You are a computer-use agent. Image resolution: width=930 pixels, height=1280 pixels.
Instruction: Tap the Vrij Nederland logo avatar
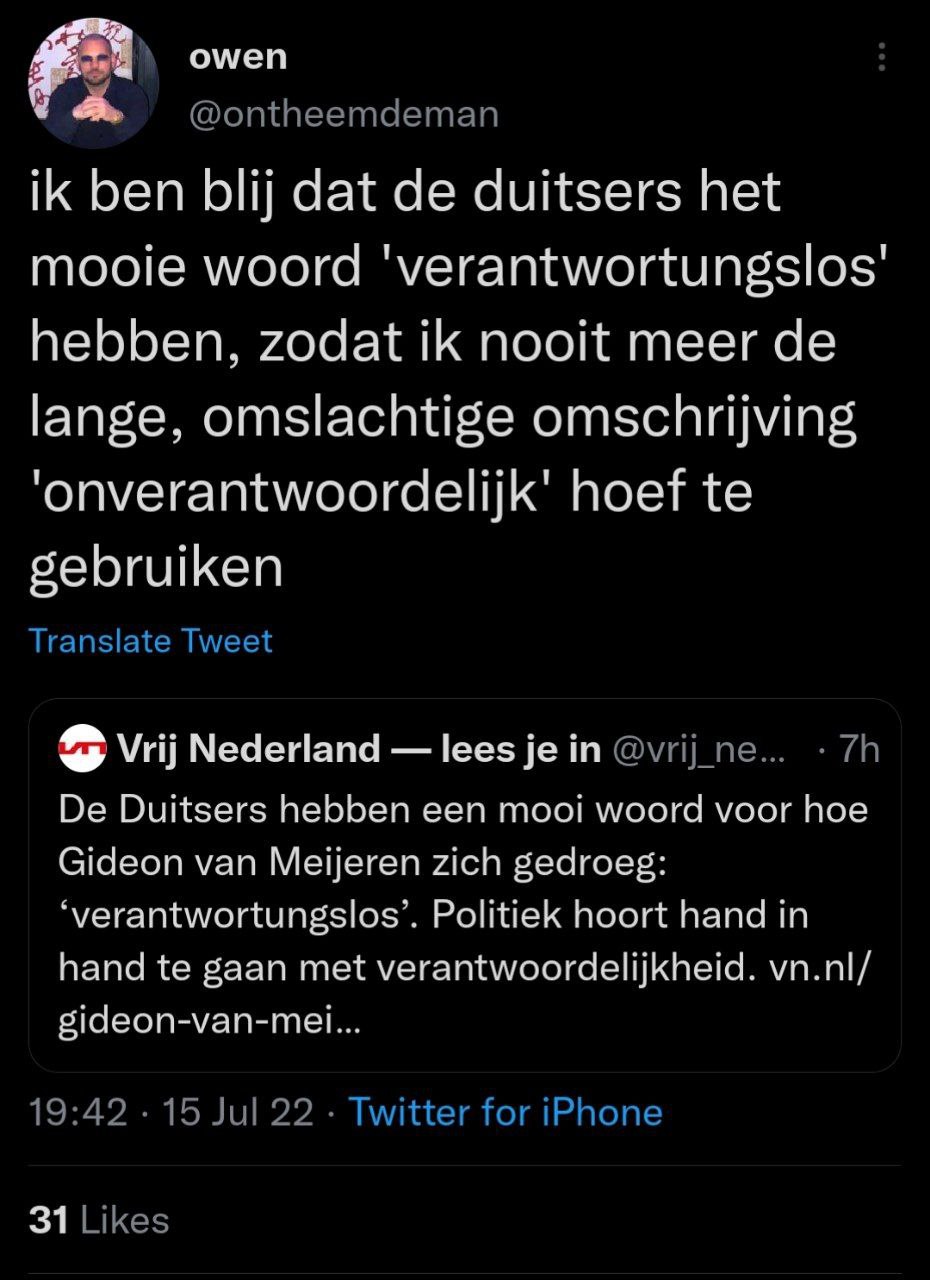point(83,749)
